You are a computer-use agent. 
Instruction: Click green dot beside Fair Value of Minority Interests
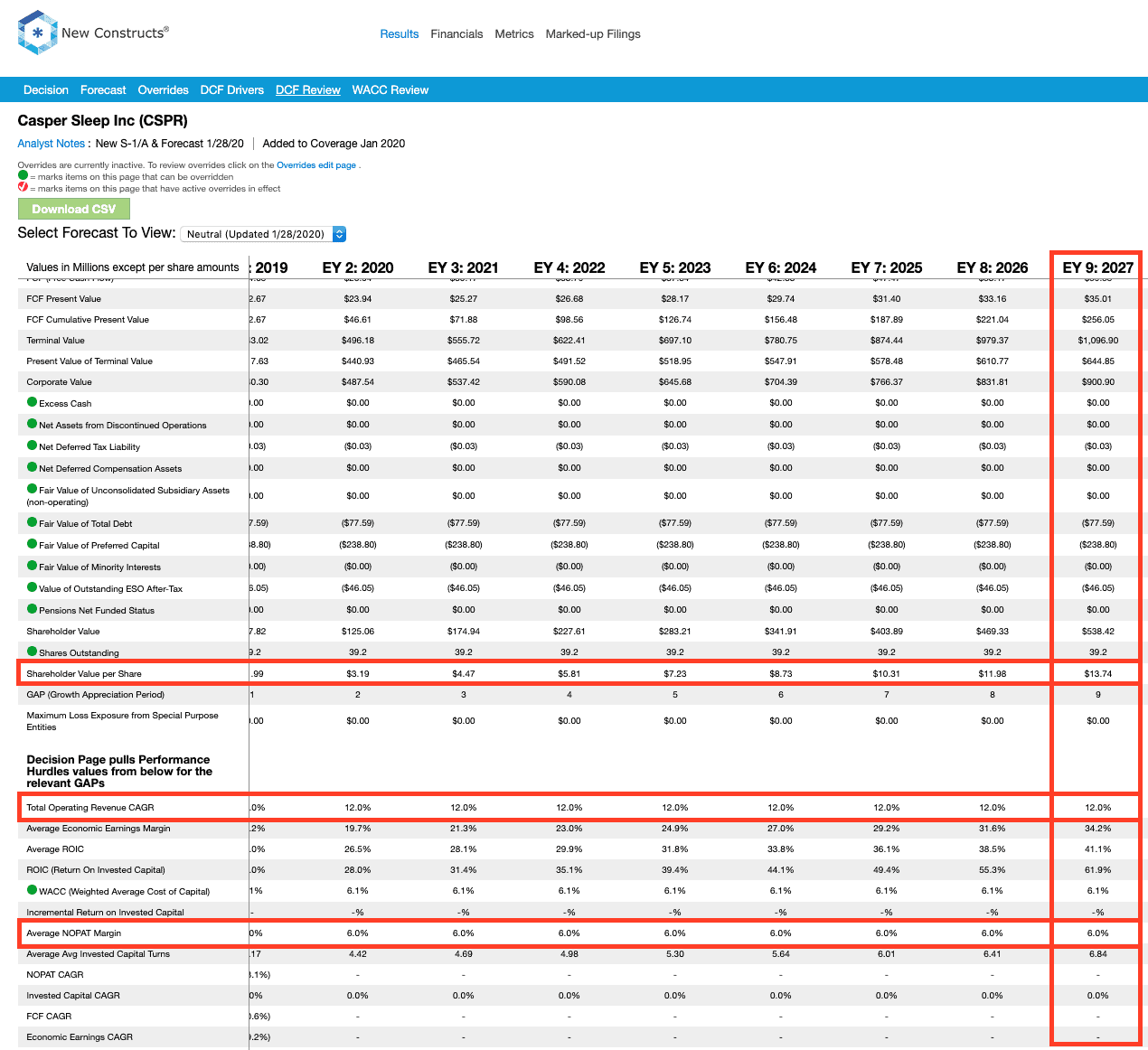click(33, 566)
